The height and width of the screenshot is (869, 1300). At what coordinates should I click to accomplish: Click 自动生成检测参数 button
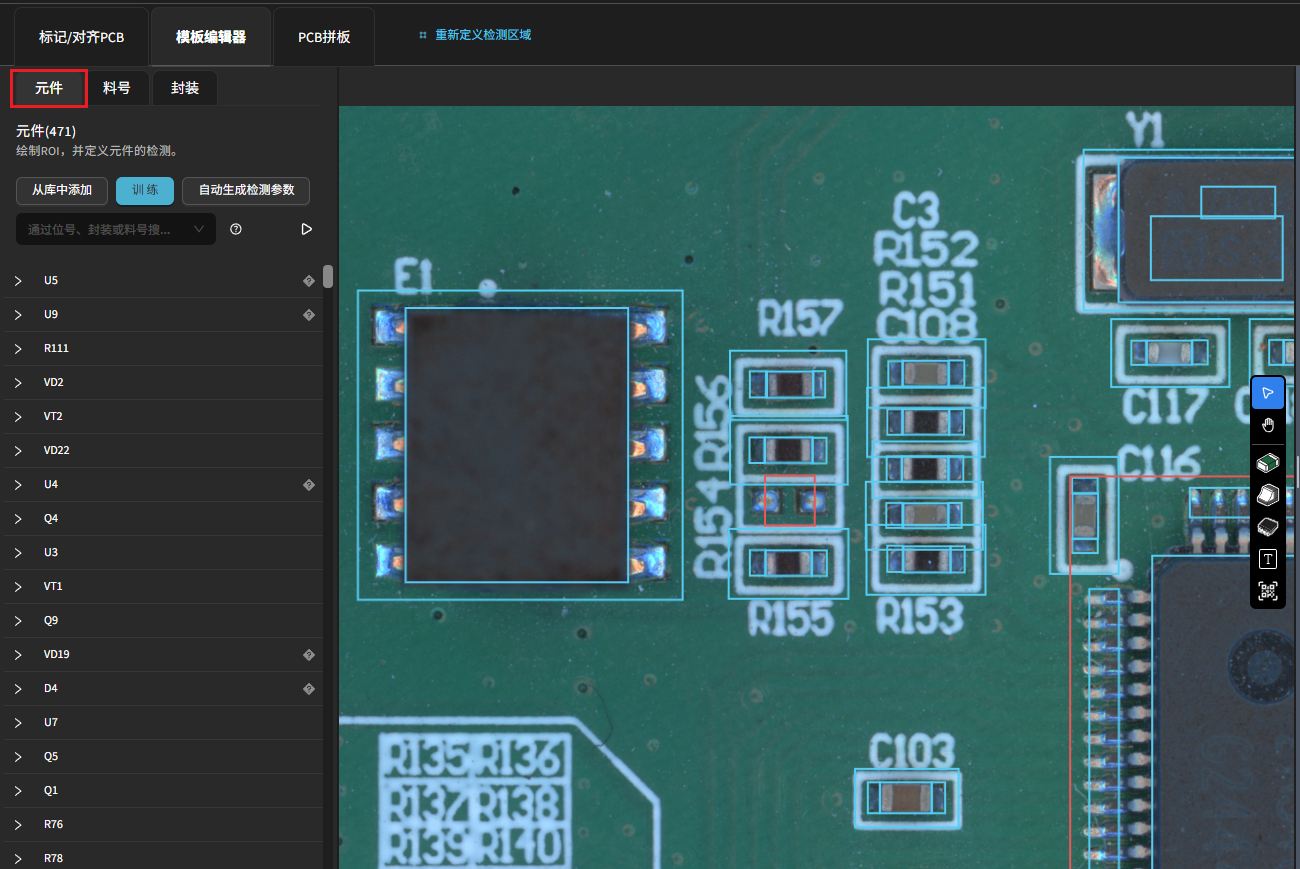coord(246,190)
